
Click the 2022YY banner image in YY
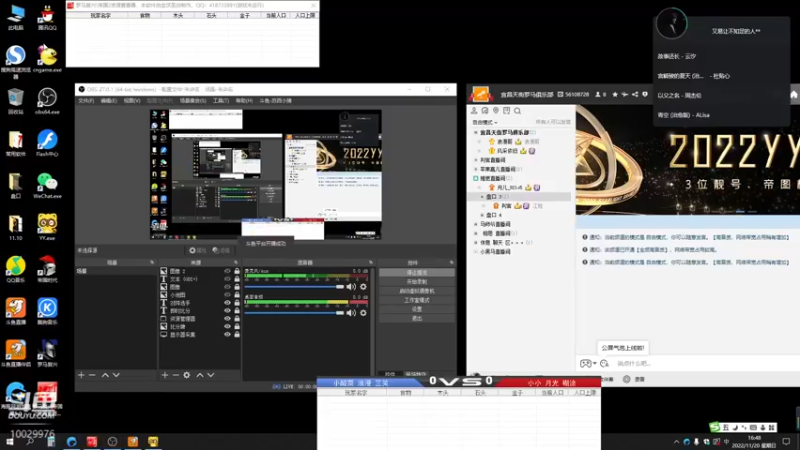pyautogui.click(x=688, y=160)
